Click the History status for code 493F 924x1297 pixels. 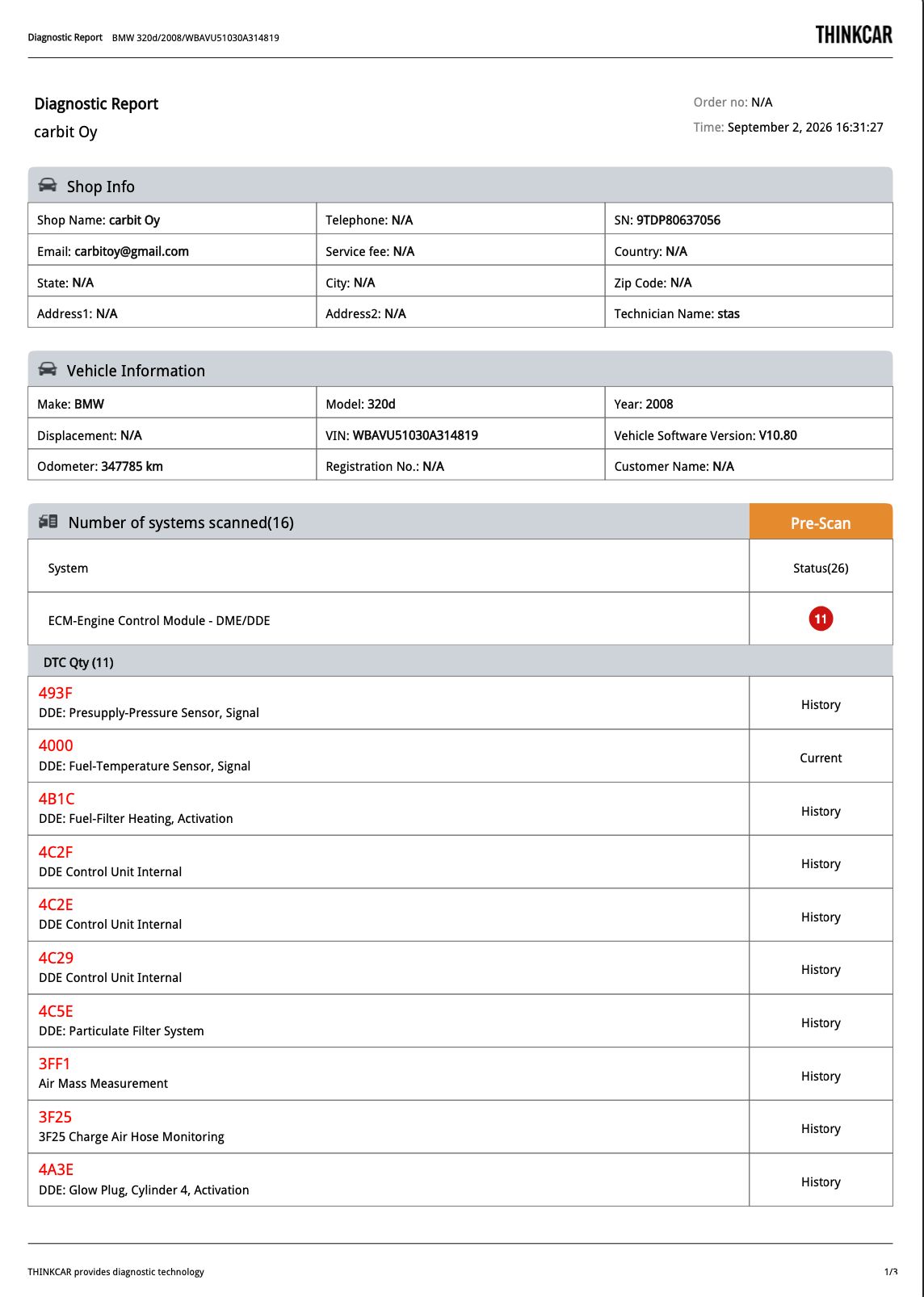821,704
